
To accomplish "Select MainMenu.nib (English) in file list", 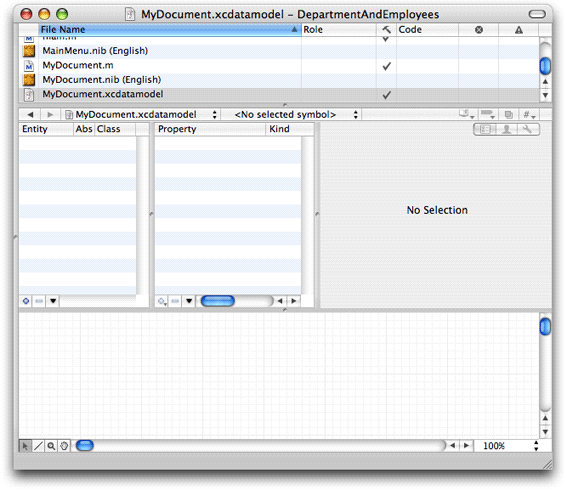I will tap(278, 51).
